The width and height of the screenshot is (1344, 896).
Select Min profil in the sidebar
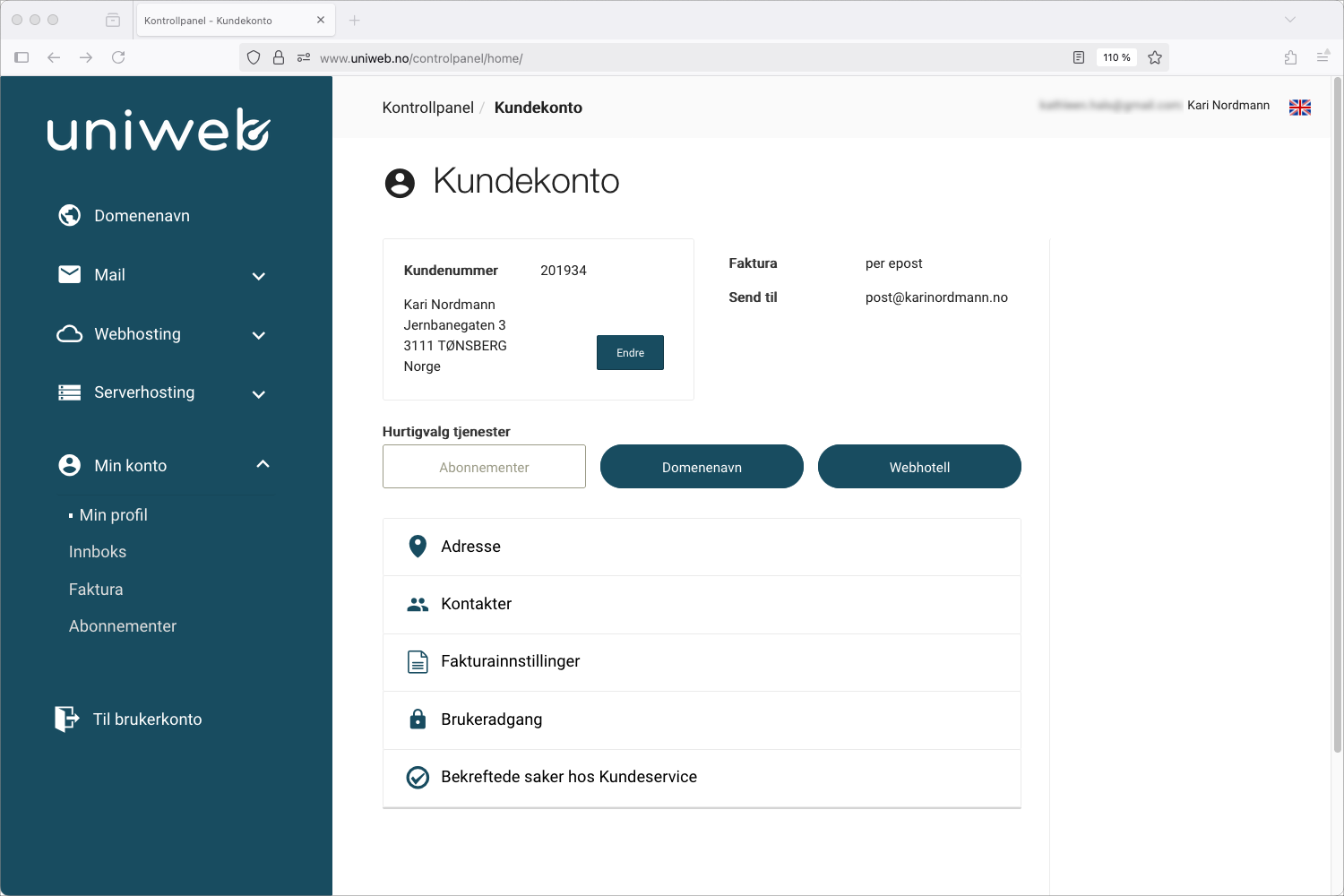point(113,514)
